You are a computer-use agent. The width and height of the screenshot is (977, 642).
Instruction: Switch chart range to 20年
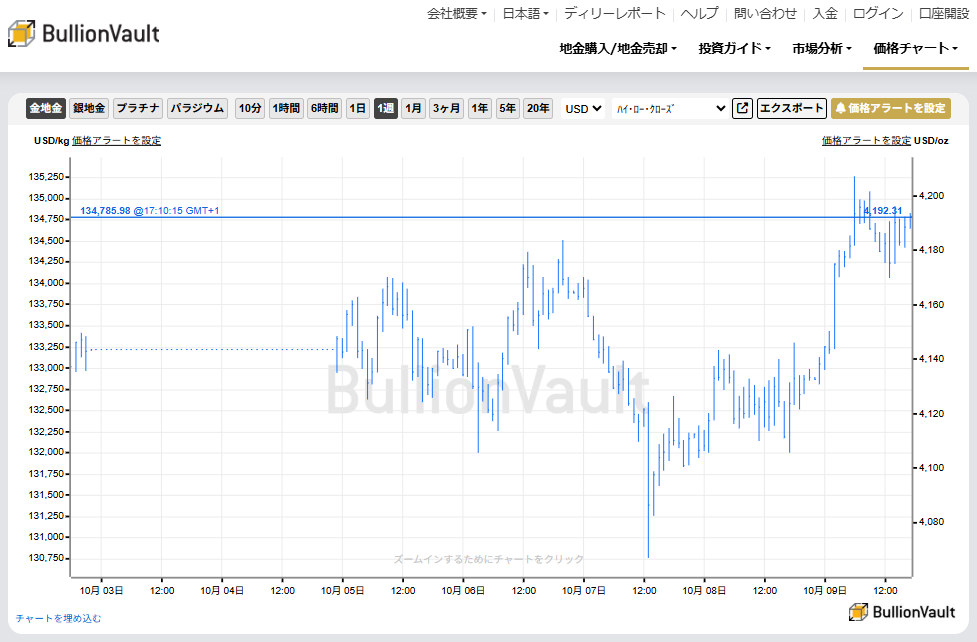click(x=538, y=108)
